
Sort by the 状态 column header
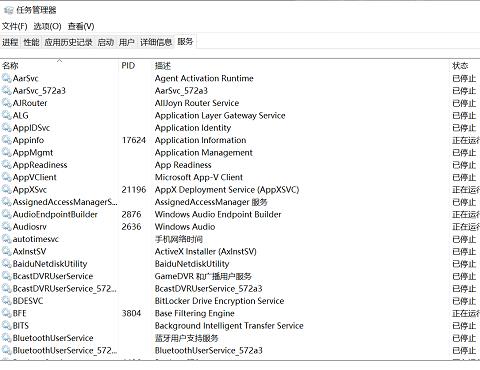(460, 66)
